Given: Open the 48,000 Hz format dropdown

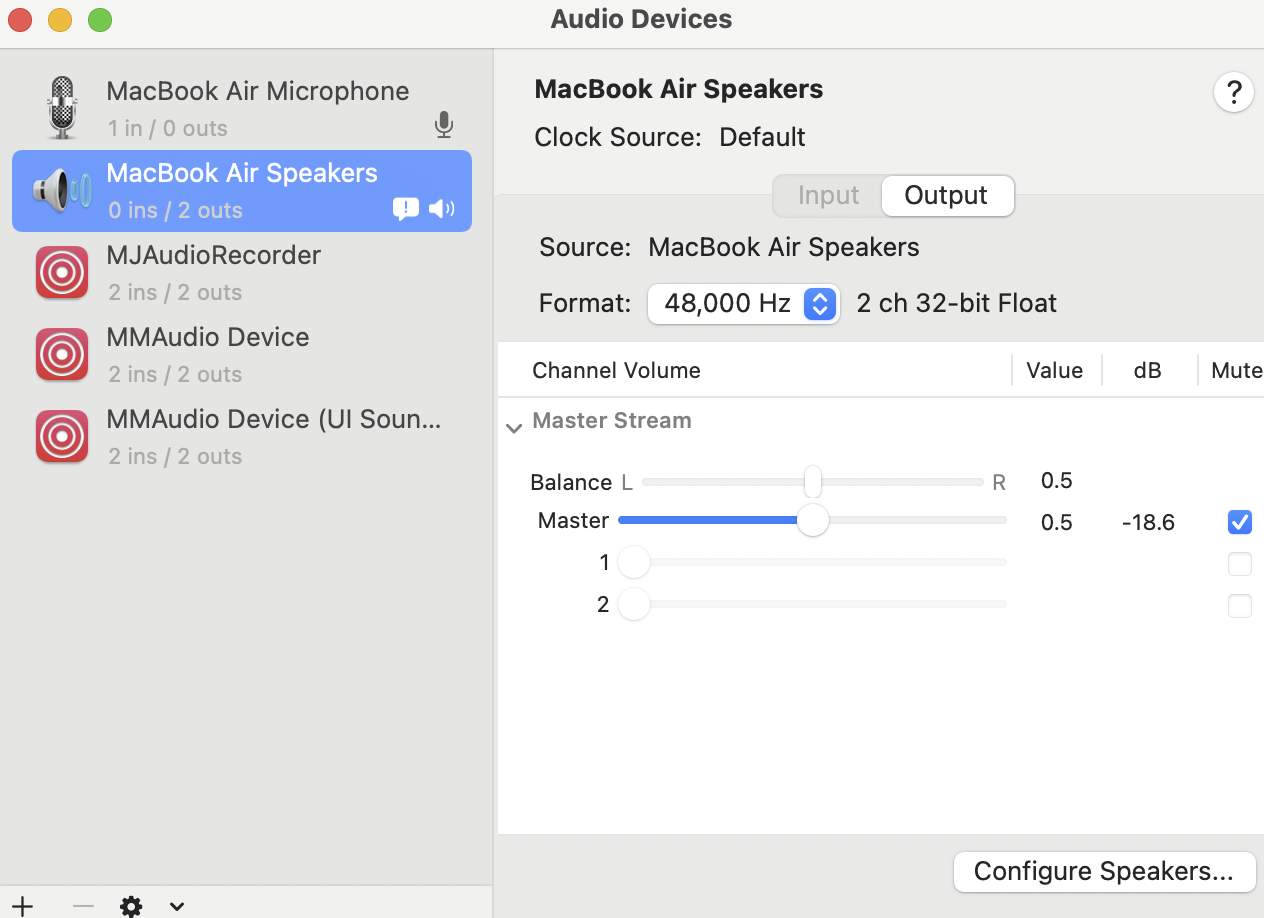Looking at the screenshot, I should coord(743,303).
